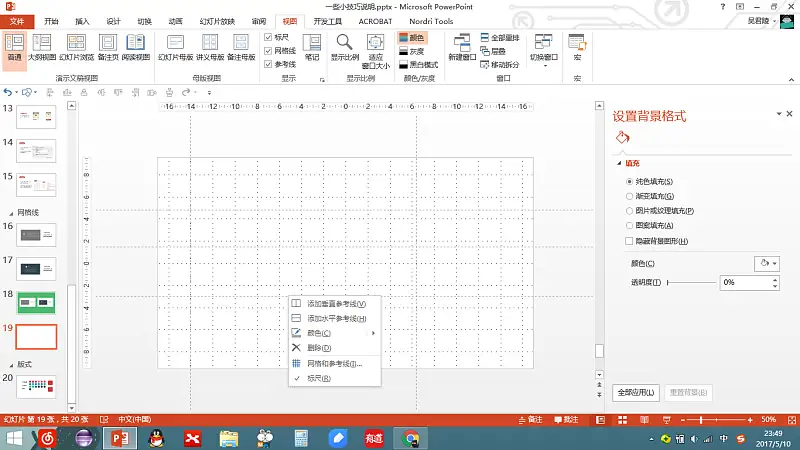
Task: Arrange All windows (全部重排)
Action: (x=500, y=38)
